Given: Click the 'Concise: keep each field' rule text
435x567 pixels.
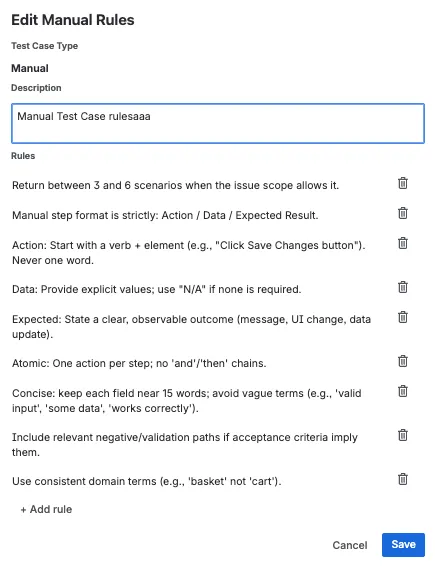Looking at the screenshot, I should 187,401.
